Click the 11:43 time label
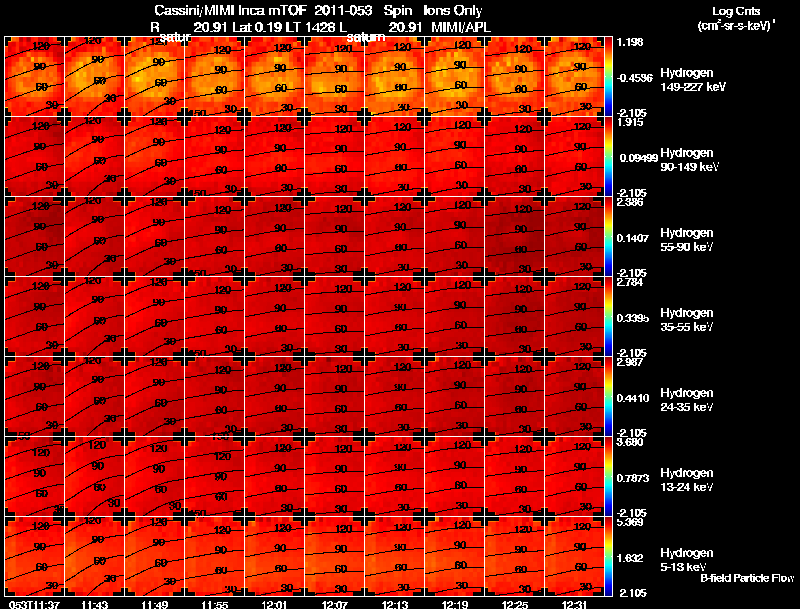This screenshot has height=609, width=800. 94,605
